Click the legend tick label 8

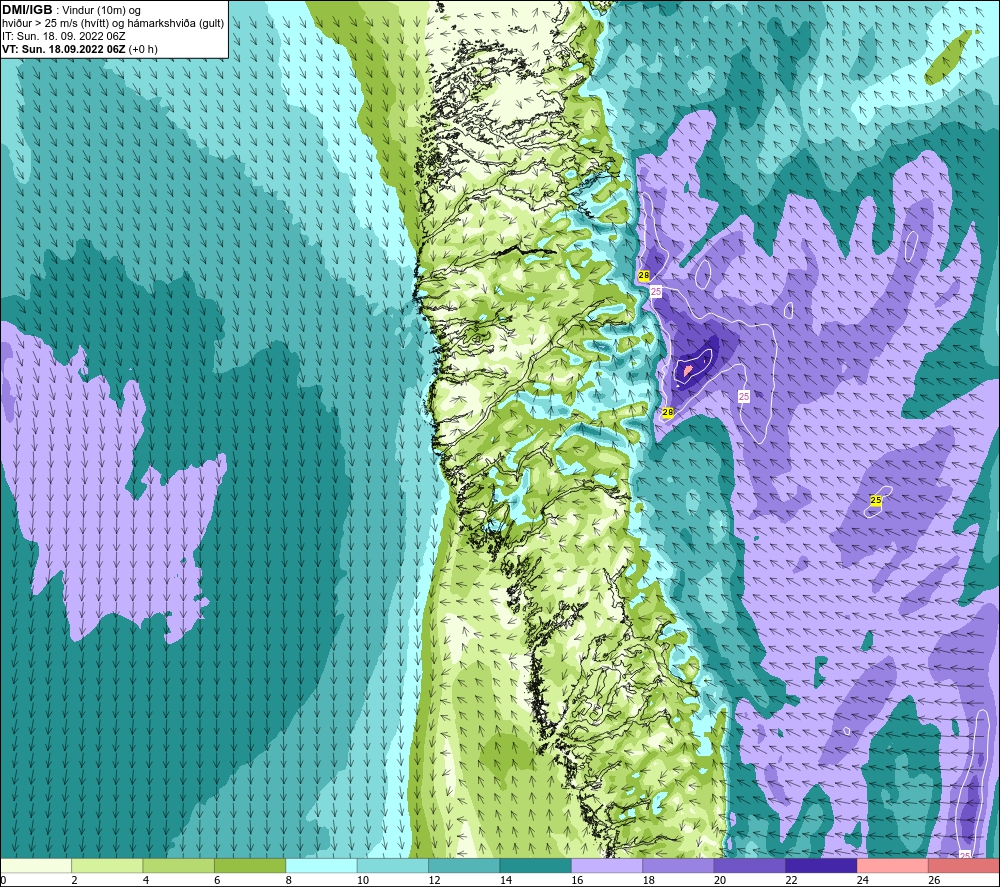tap(289, 880)
